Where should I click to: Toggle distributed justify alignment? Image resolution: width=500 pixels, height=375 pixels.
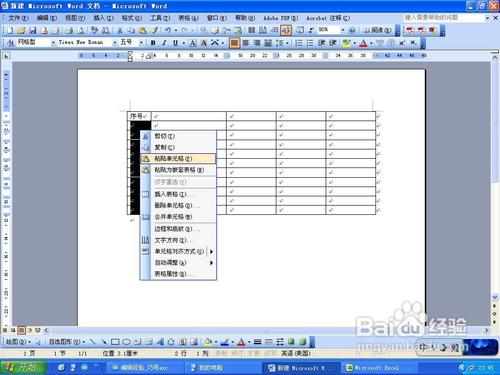pyautogui.click(x=268, y=43)
